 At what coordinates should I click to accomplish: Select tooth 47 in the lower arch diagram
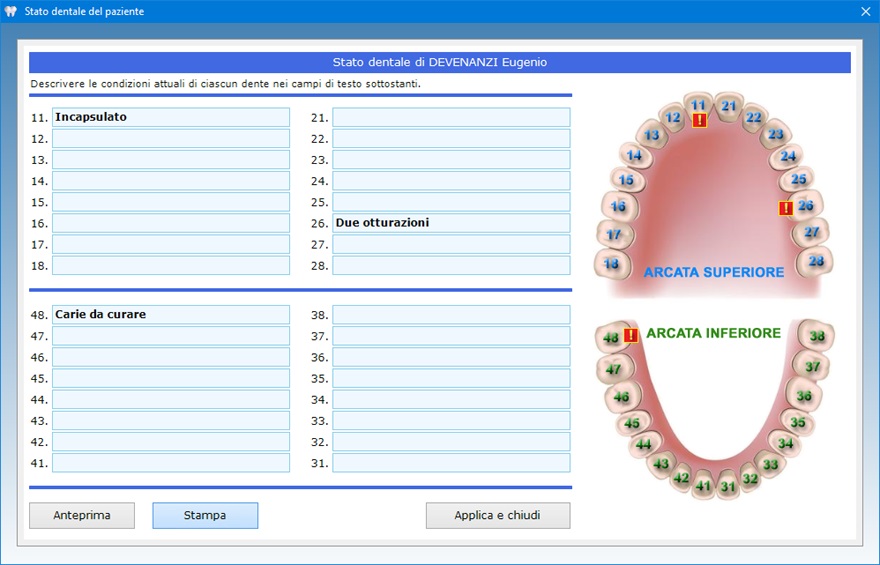(x=613, y=369)
